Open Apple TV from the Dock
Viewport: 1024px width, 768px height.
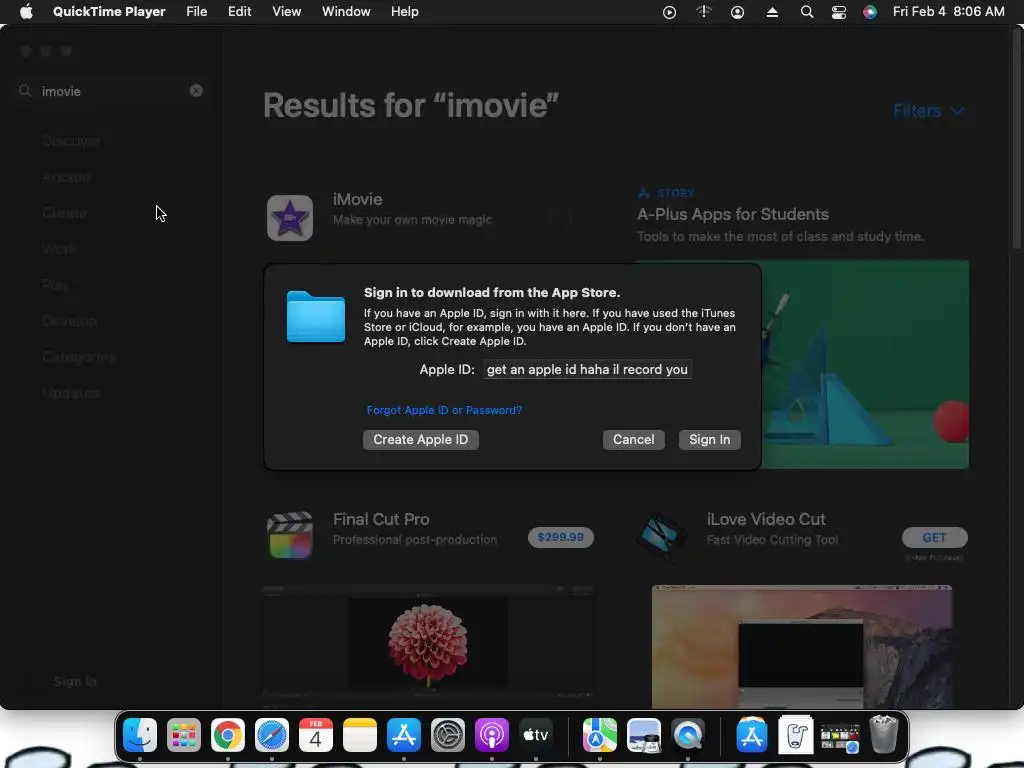click(536, 735)
